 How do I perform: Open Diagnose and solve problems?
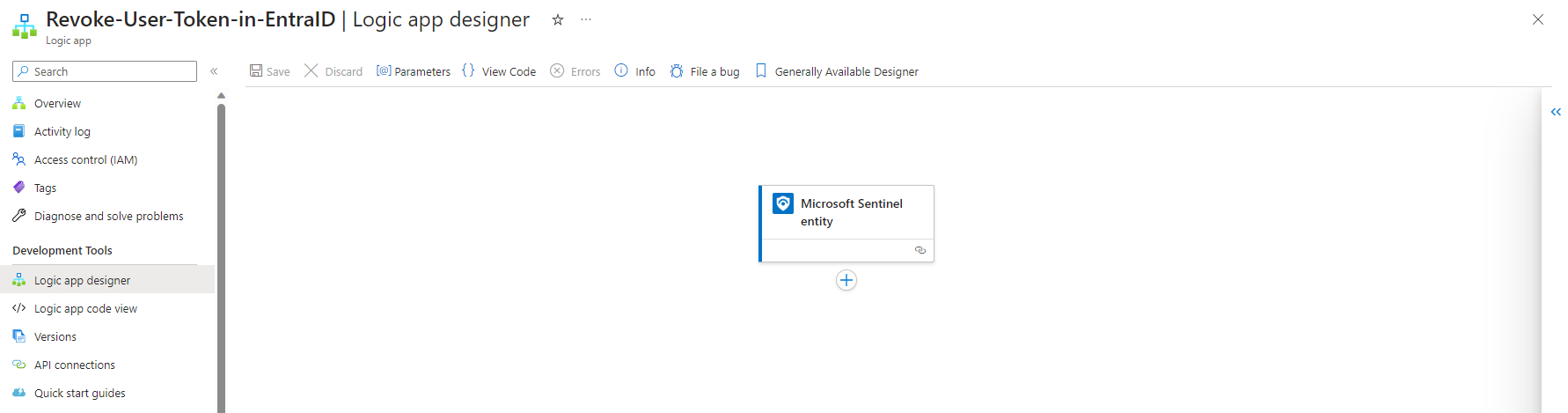click(x=107, y=216)
